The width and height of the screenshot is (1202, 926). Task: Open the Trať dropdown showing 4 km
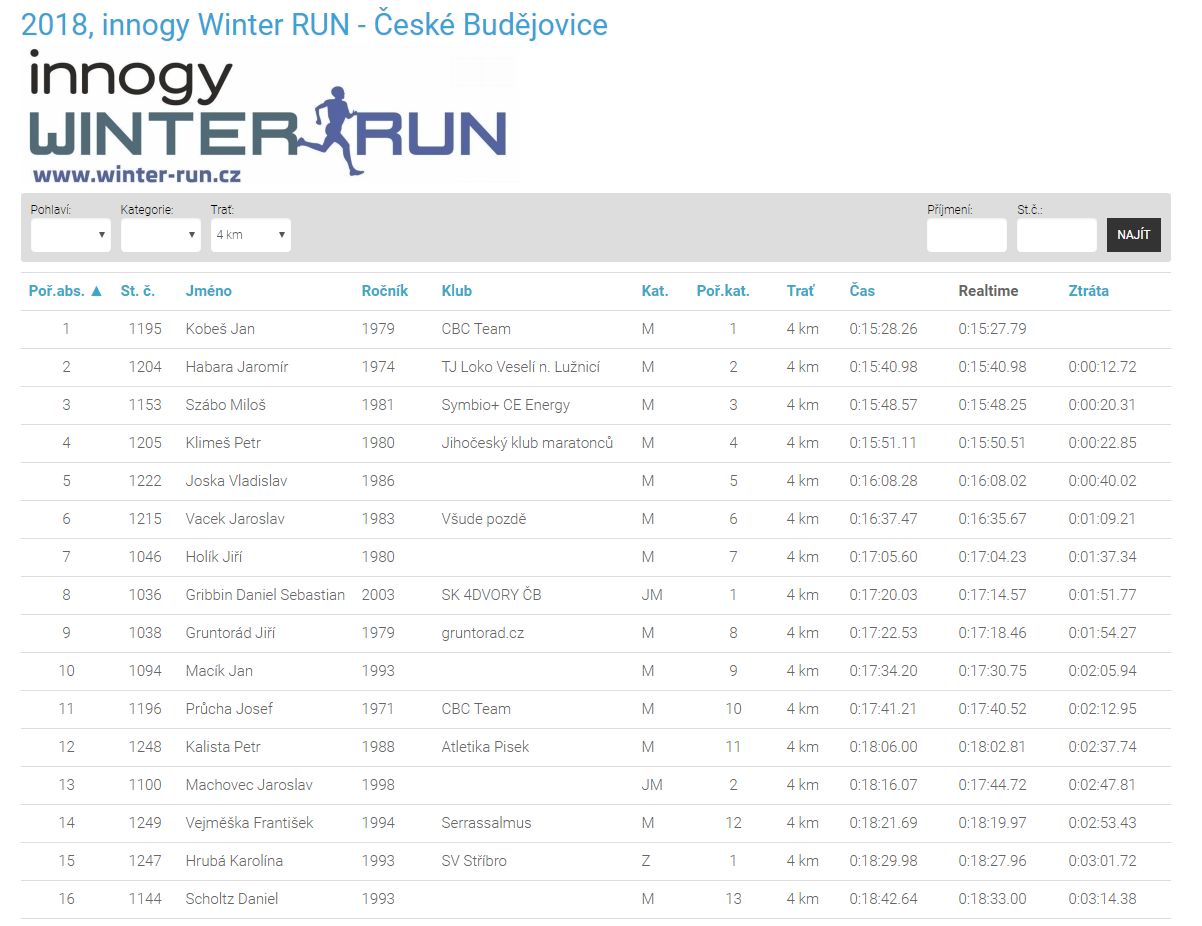[250, 235]
